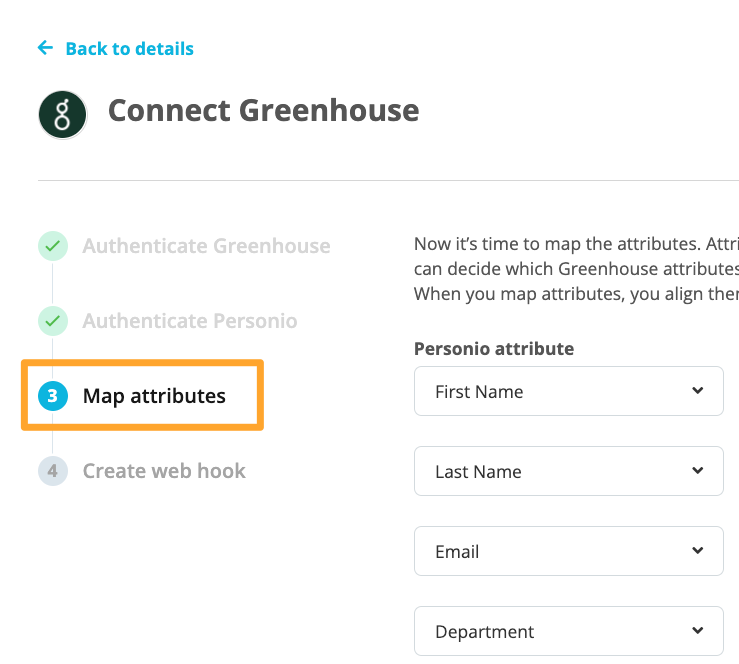This screenshot has width=739, height=664.
Task: Expand the Email chevron arrow
Action: click(698, 550)
